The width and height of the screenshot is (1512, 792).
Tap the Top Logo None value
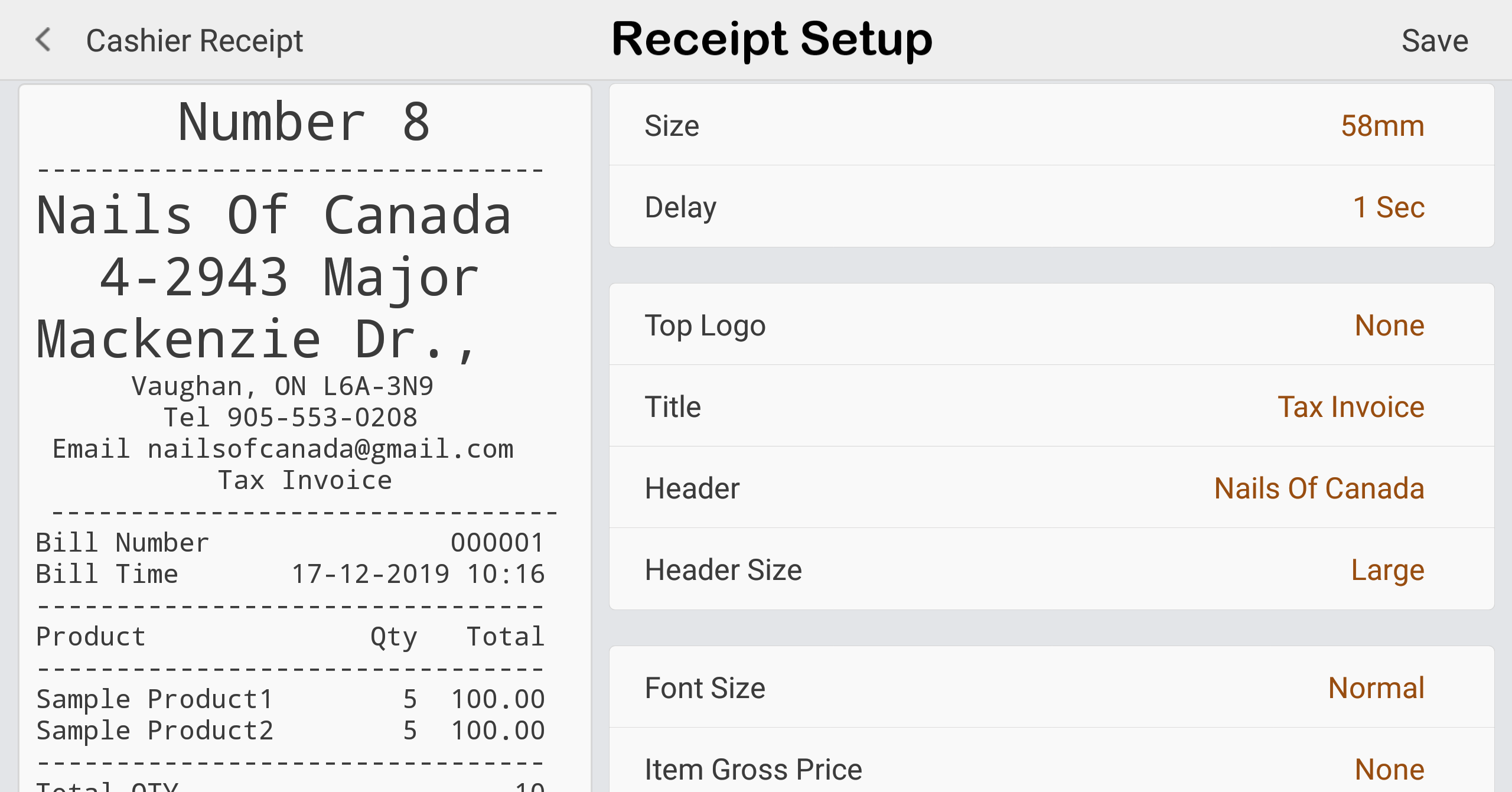click(x=1389, y=325)
